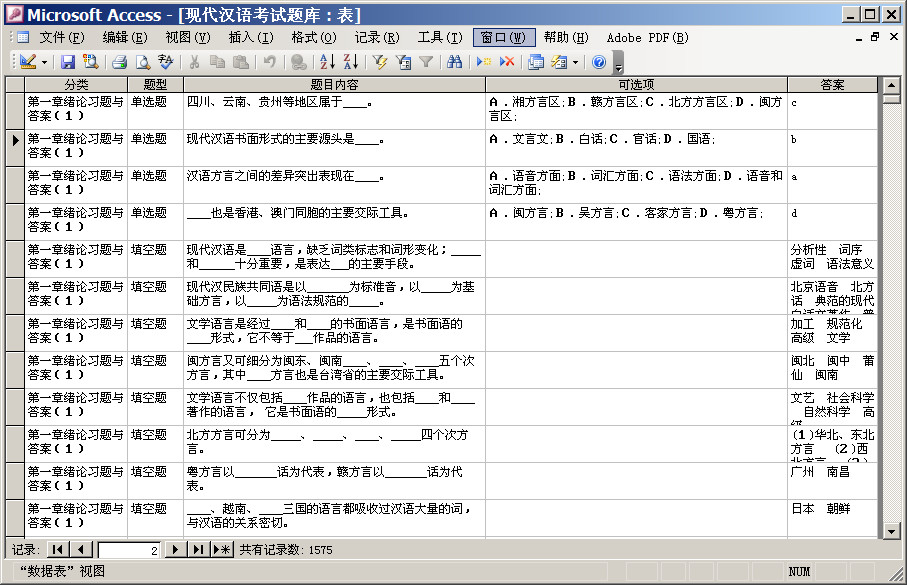Run the Spelling check icon
The image size is (907, 585).
point(165,61)
